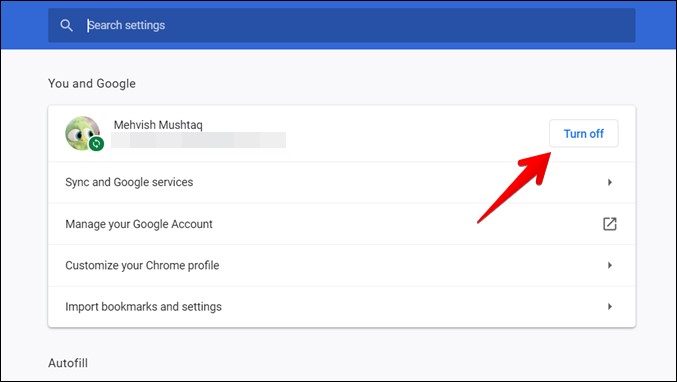
Task: Click the Autofill section heading
Action: [x=68, y=363]
